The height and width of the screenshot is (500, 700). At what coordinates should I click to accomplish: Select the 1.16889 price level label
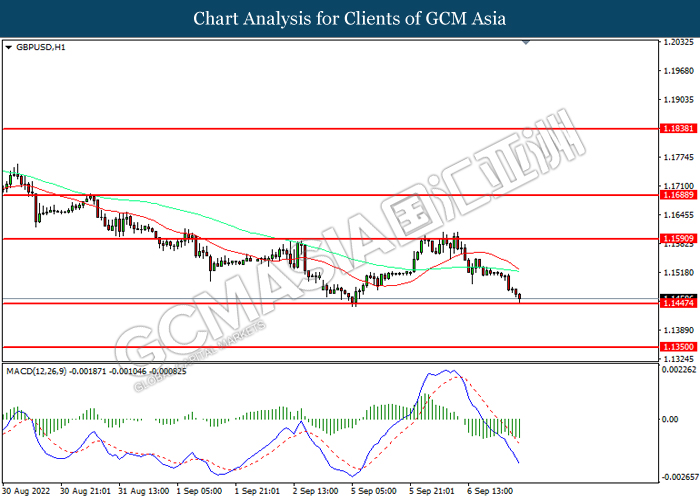pyautogui.click(x=679, y=195)
